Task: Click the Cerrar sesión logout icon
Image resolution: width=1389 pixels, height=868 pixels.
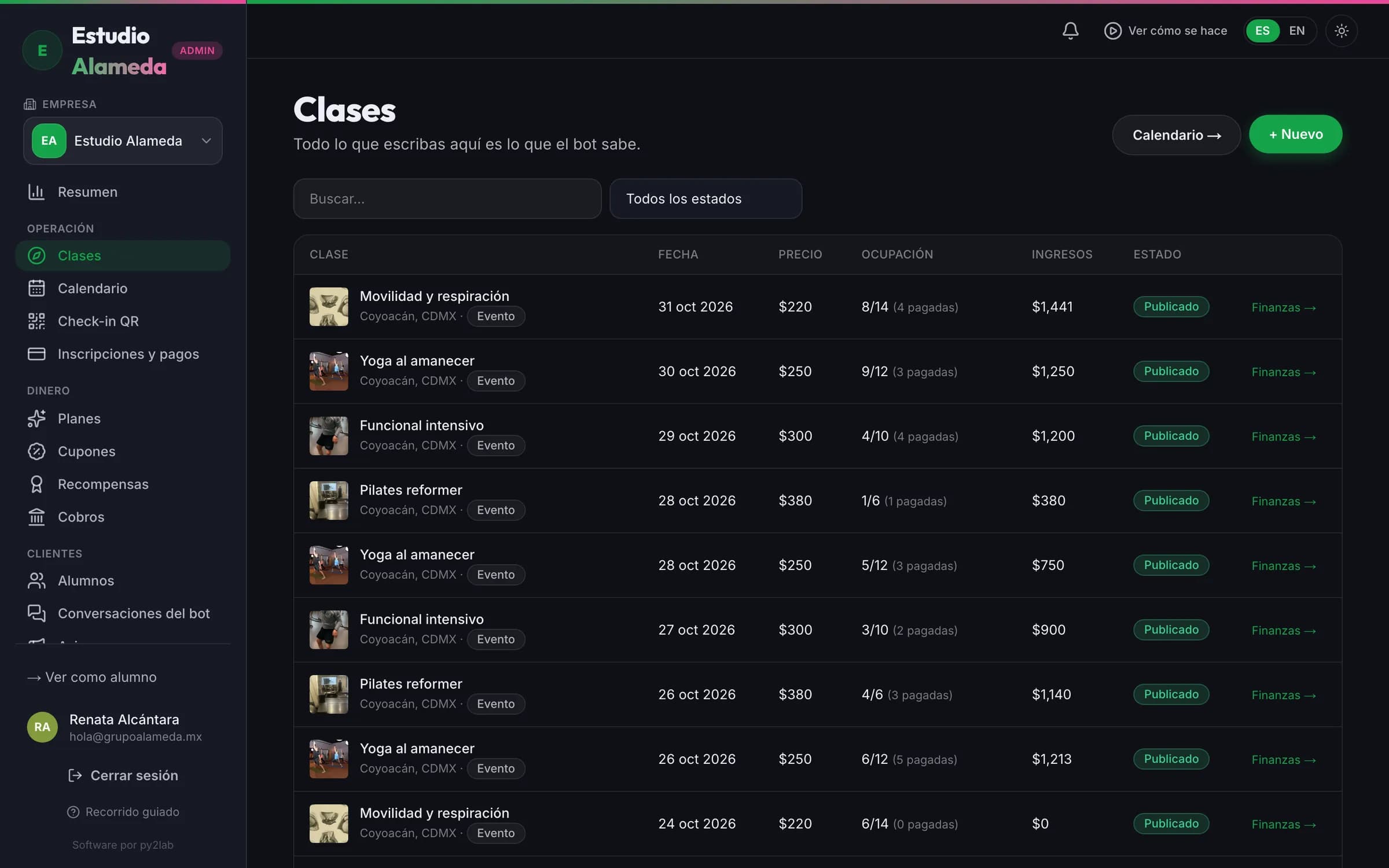Action: pyautogui.click(x=75, y=775)
